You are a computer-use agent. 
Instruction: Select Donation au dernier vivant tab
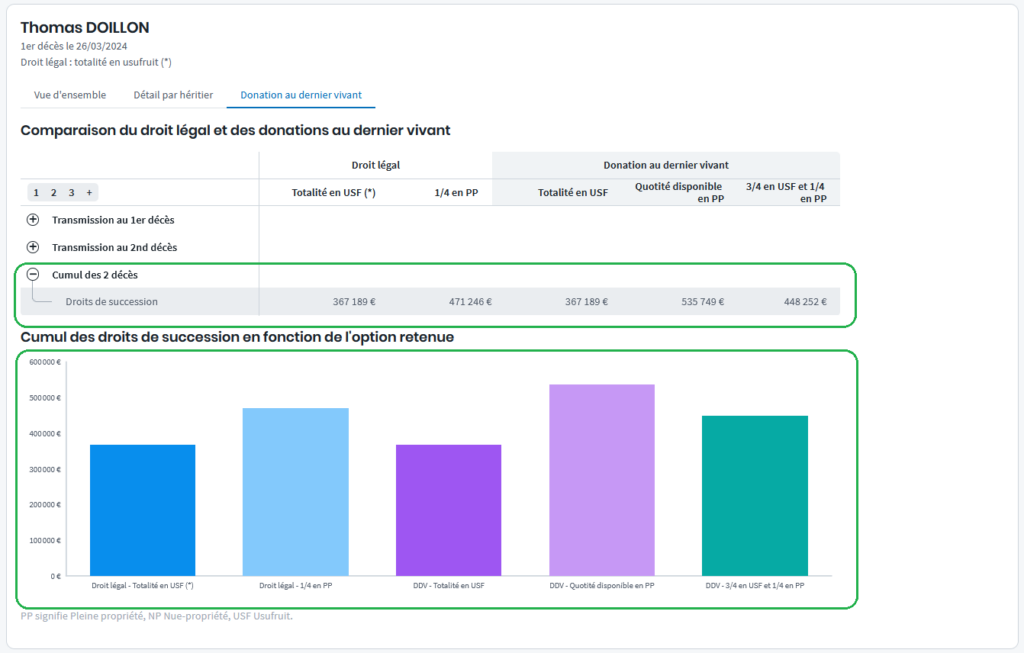[x=301, y=95]
